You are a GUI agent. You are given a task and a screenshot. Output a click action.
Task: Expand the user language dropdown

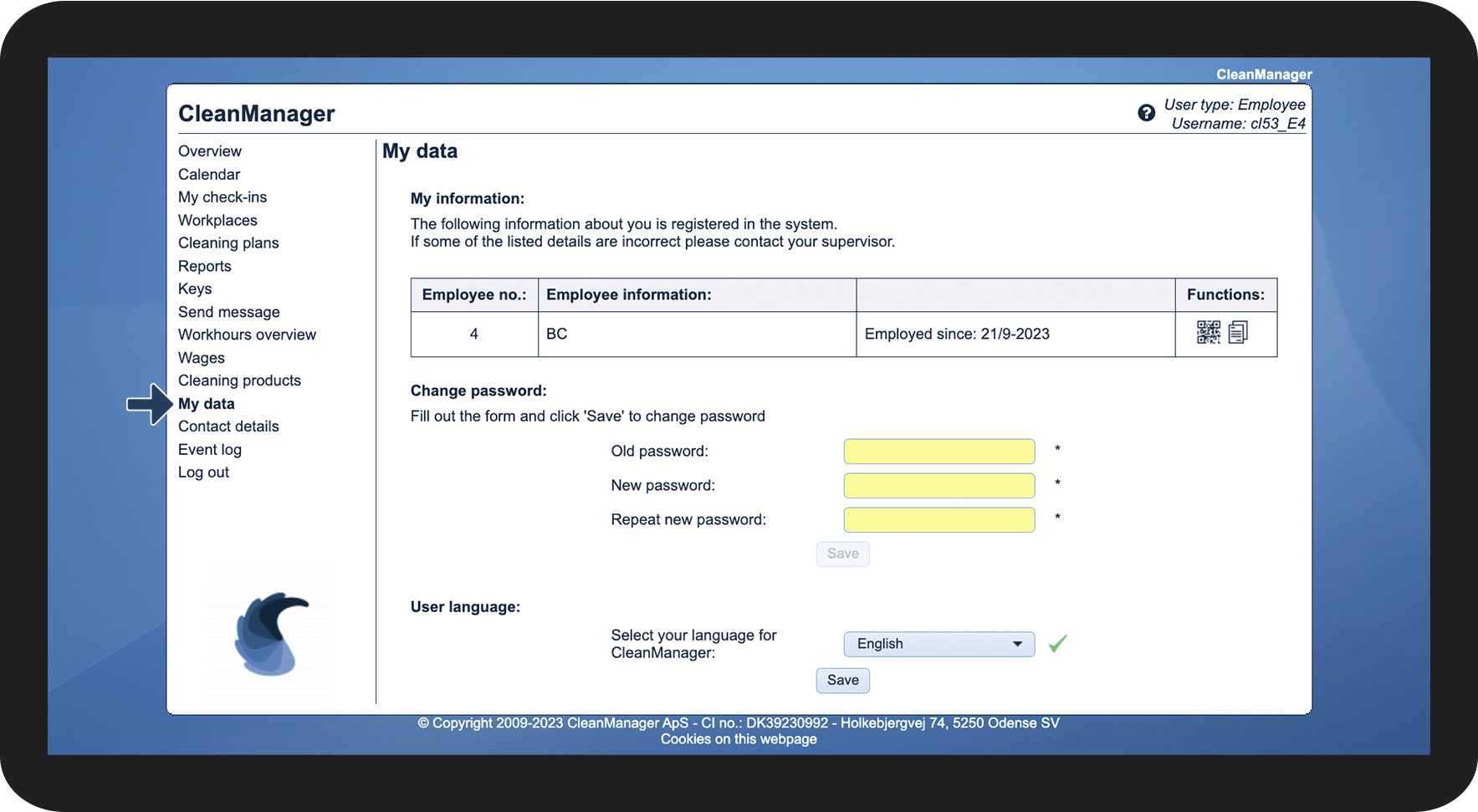(938, 644)
